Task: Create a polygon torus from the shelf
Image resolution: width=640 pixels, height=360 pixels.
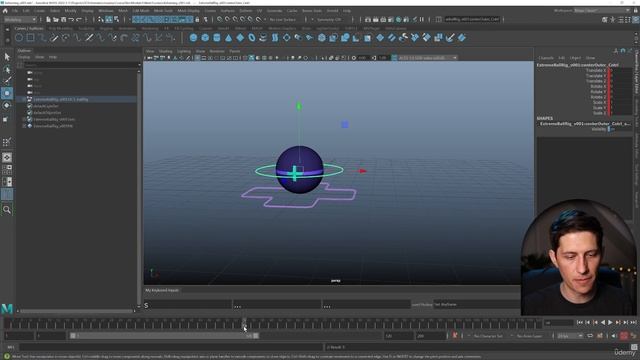Action: pos(252,38)
